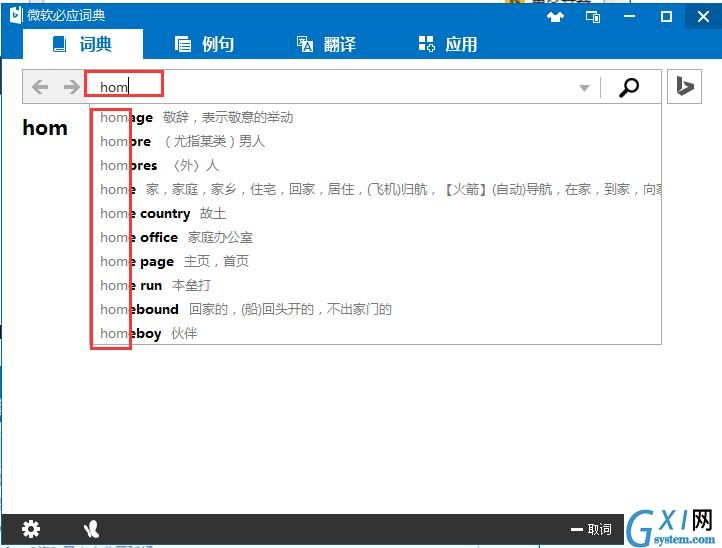Open the skin shirt icon in title bar
Viewport: 722px width, 548px height.
click(555, 17)
